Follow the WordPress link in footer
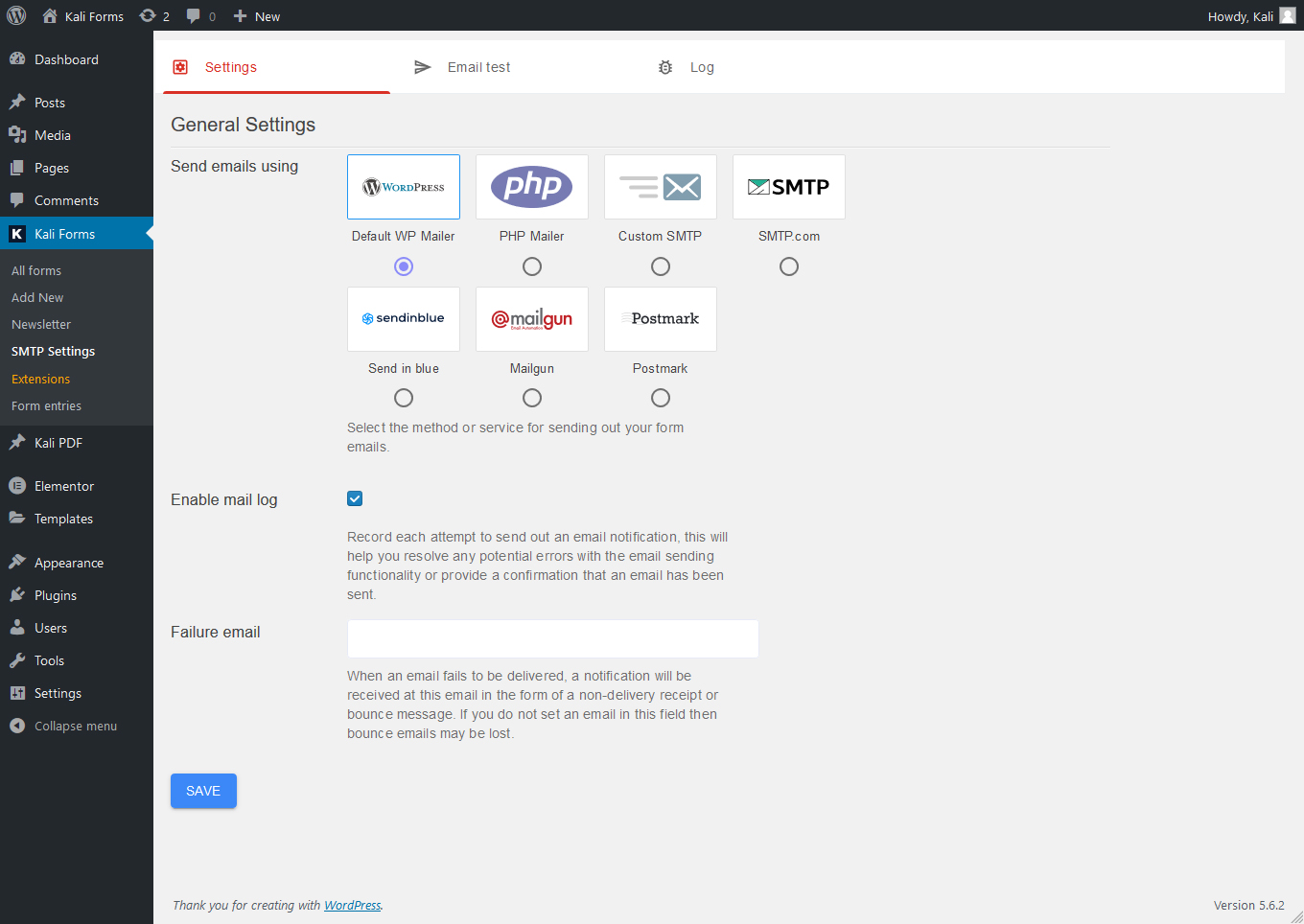 tap(352, 905)
